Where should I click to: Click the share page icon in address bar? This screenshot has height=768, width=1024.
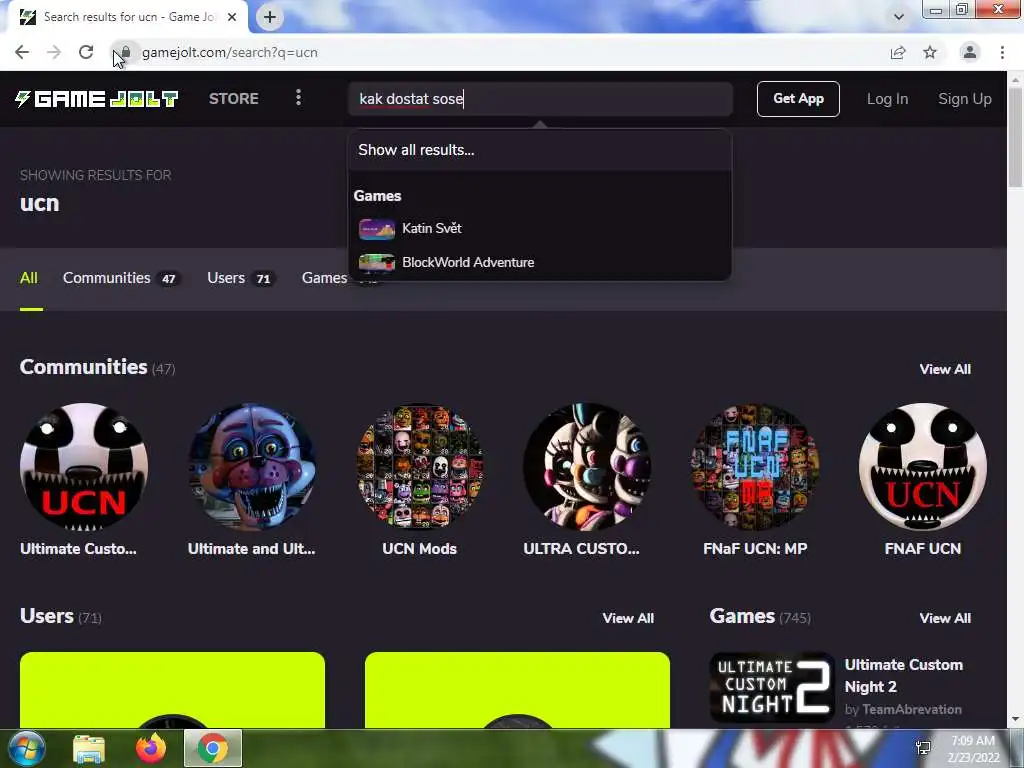[898, 52]
